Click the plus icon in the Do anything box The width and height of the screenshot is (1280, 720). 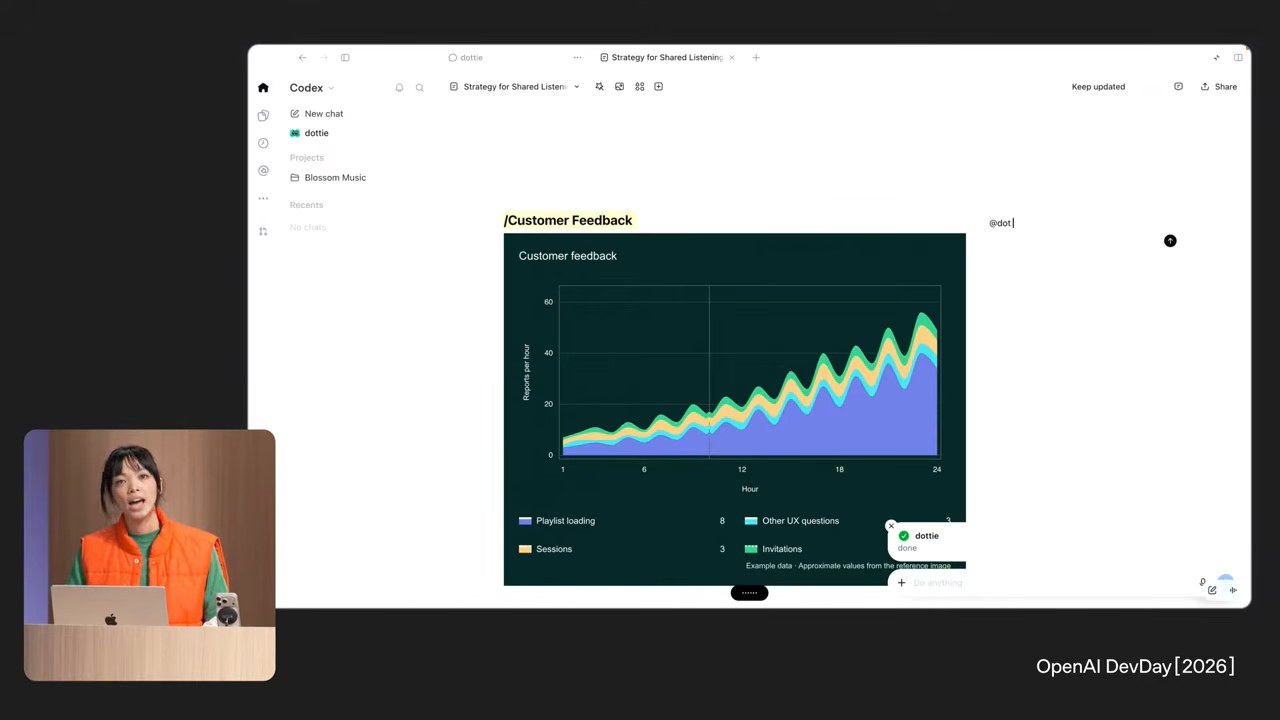901,582
